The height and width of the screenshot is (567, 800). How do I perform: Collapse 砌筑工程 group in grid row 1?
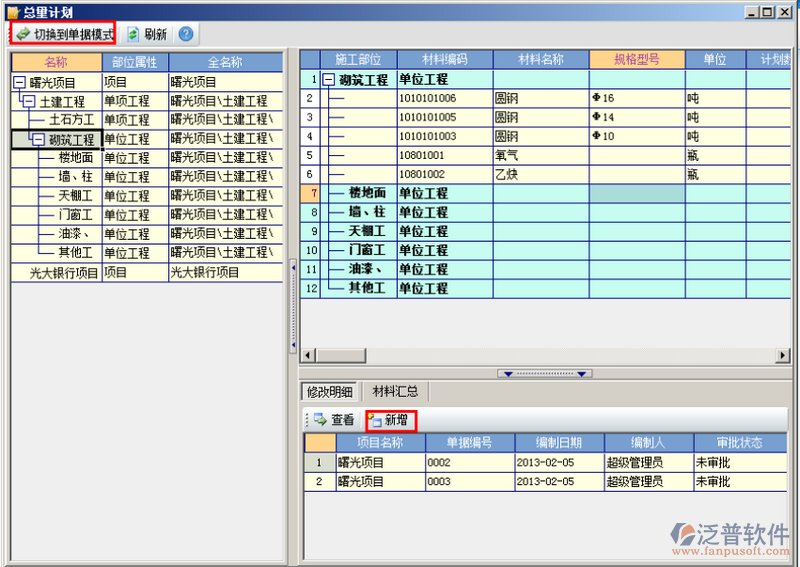(x=328, y=80)
